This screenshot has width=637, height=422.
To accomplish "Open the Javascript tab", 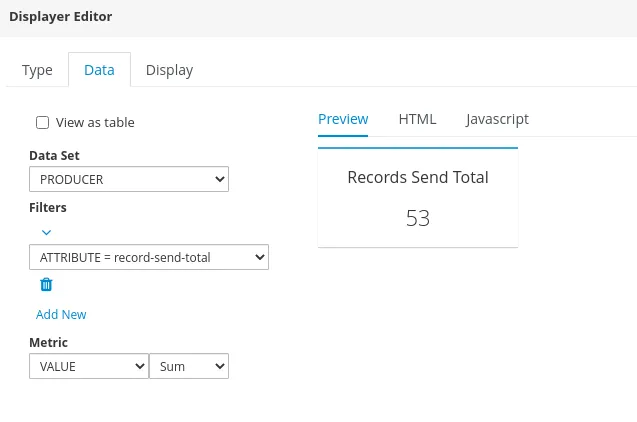I will click(x=497, y=119).
